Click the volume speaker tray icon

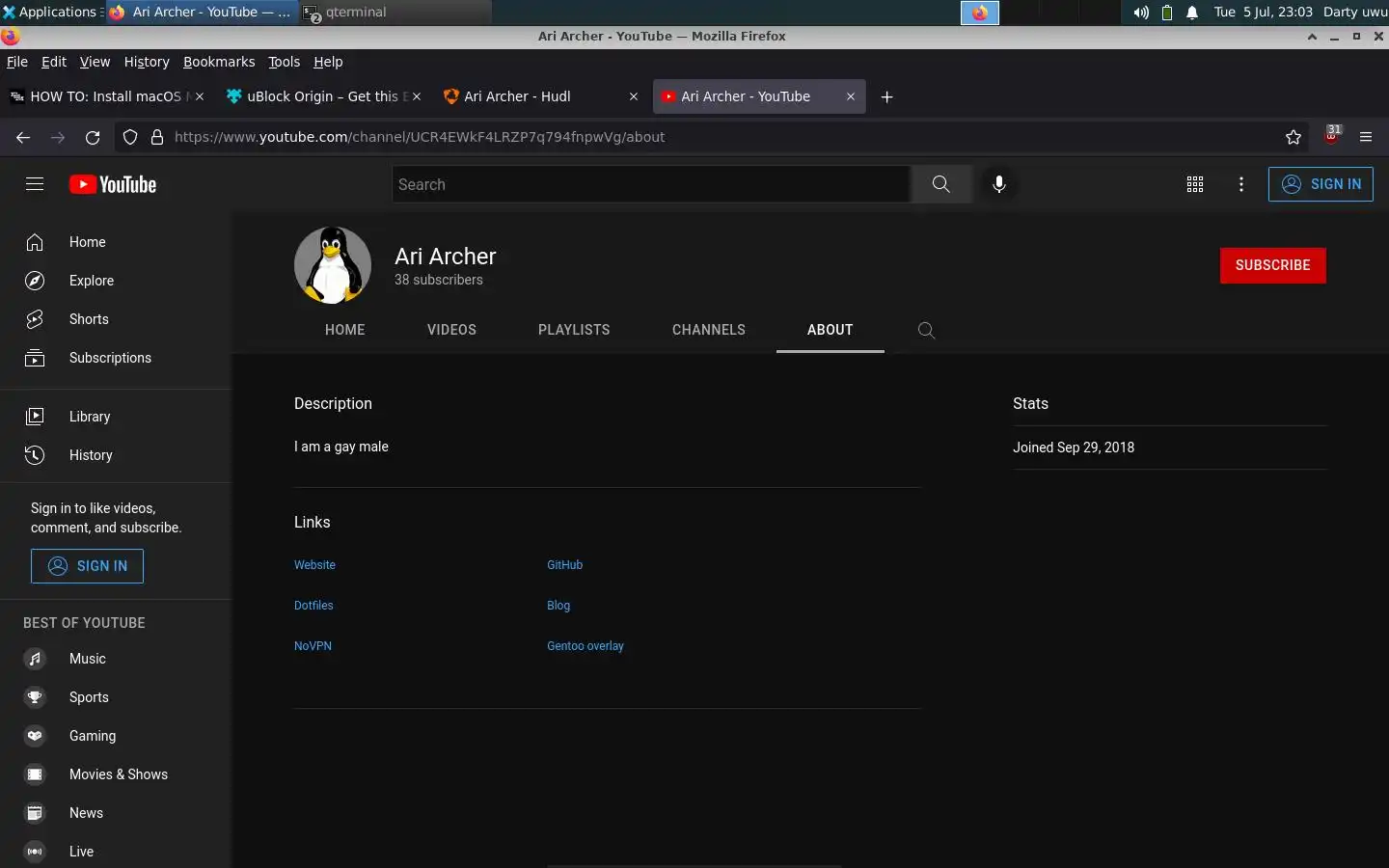[x=1141, y=13]
